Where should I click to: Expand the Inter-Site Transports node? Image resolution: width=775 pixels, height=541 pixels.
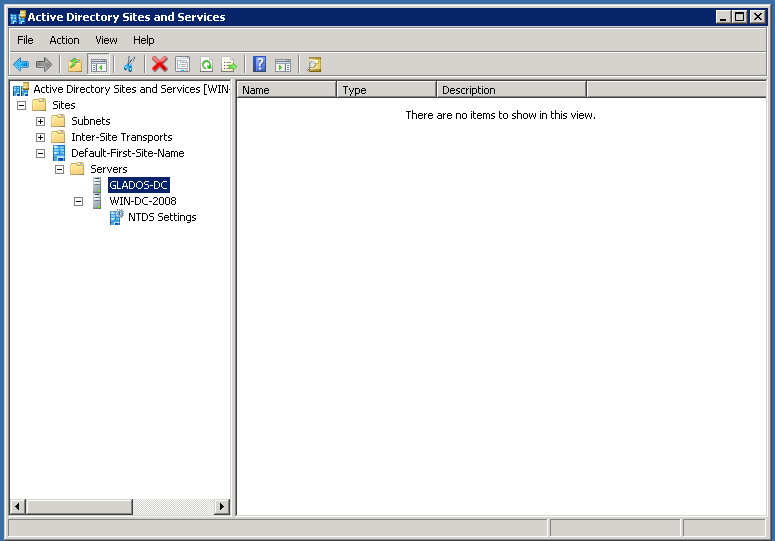41,137
